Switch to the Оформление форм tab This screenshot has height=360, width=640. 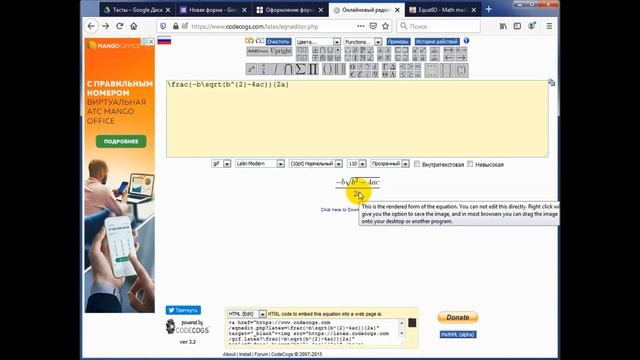[290, 10]
